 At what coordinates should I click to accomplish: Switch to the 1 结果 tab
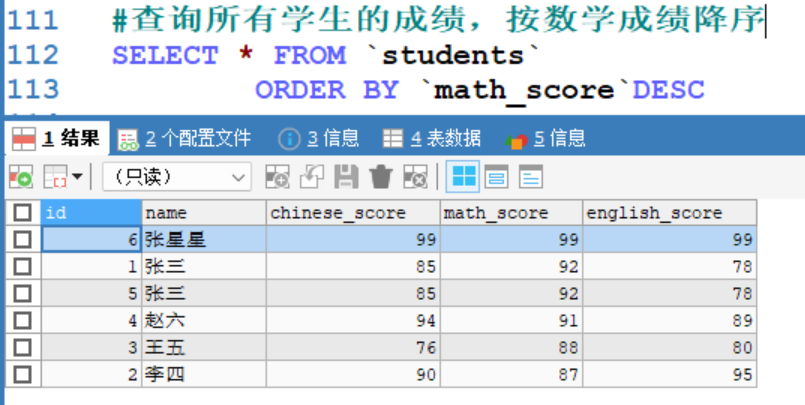point(56,139)
